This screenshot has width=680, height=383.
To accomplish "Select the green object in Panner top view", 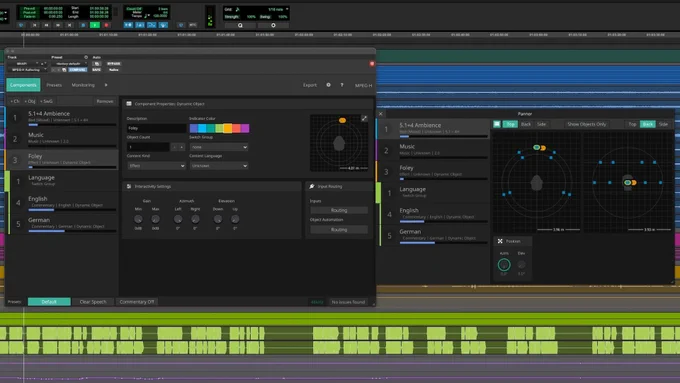I will tap(537, 147).
